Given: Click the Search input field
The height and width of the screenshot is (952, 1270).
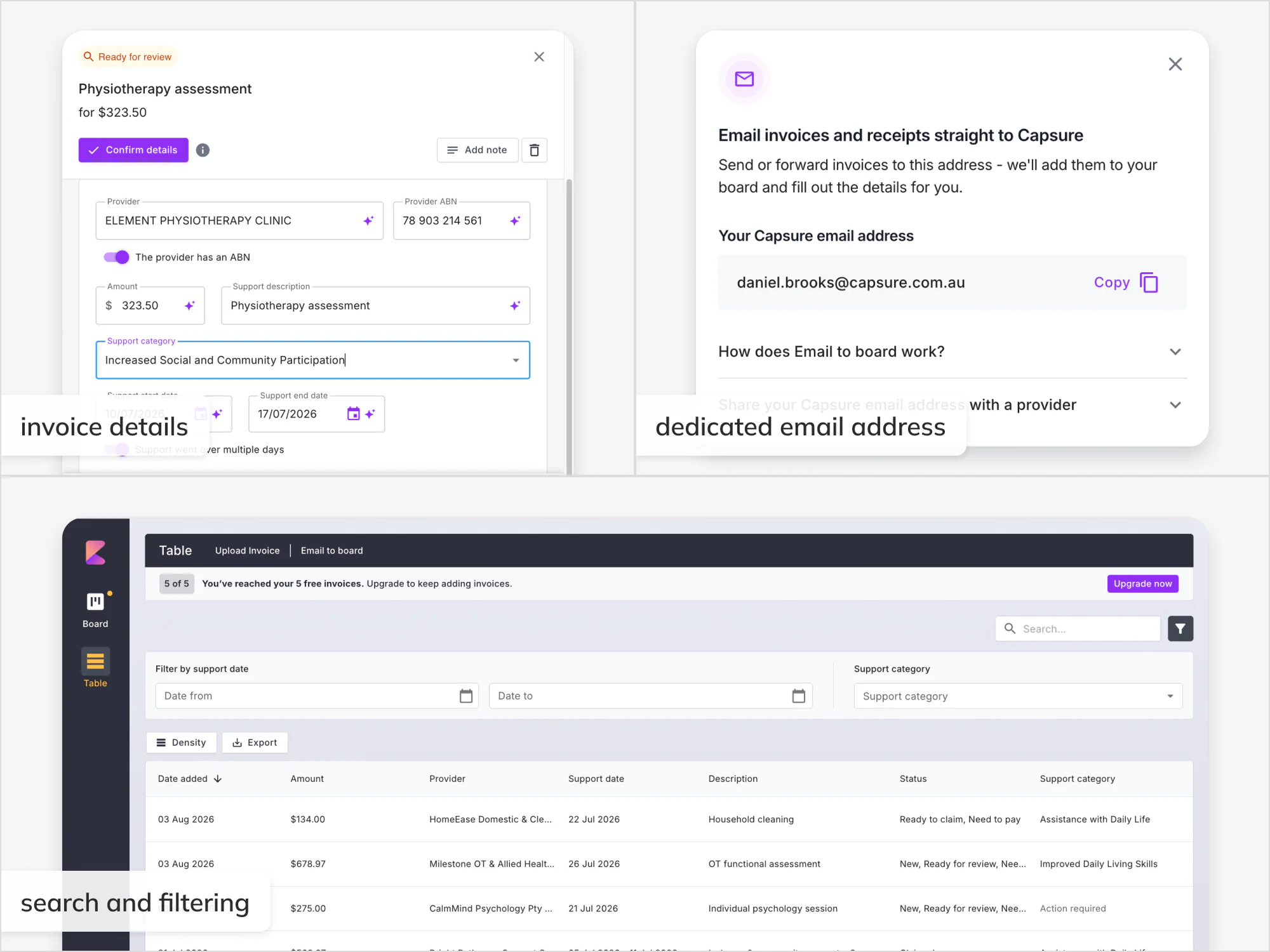Looking at the screenshot, I should (x=1078, y=629).
